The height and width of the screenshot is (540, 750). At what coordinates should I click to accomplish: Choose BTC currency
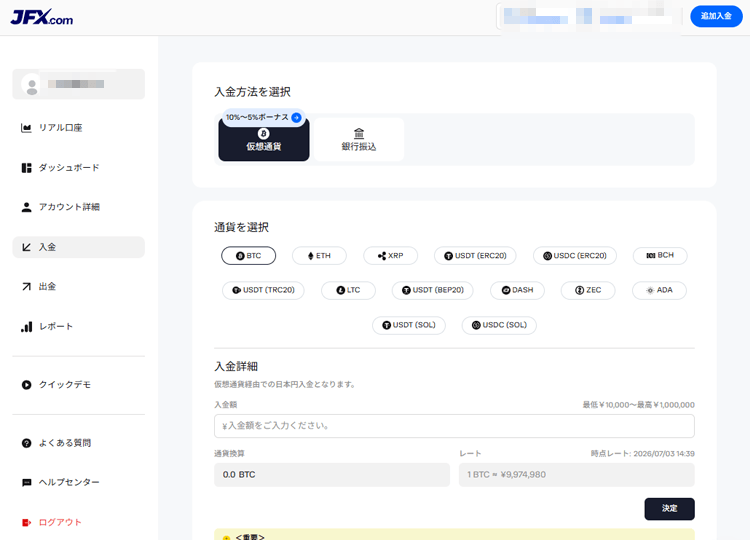pos(248,255)
